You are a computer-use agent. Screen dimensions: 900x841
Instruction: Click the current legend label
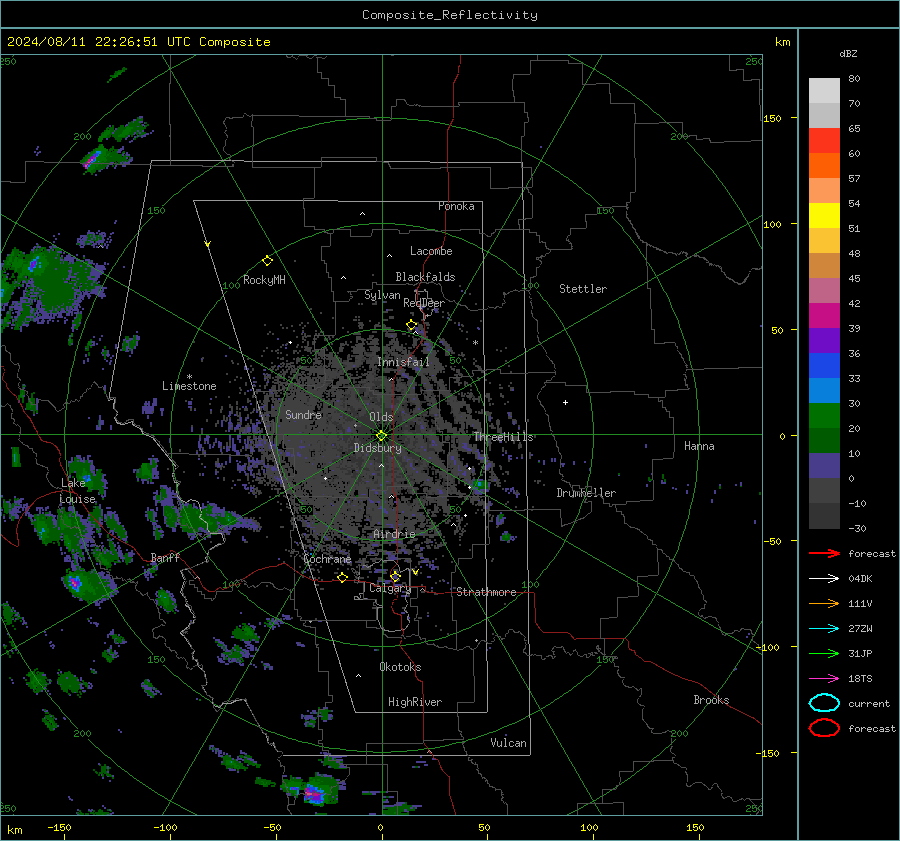tap(869, 704)
